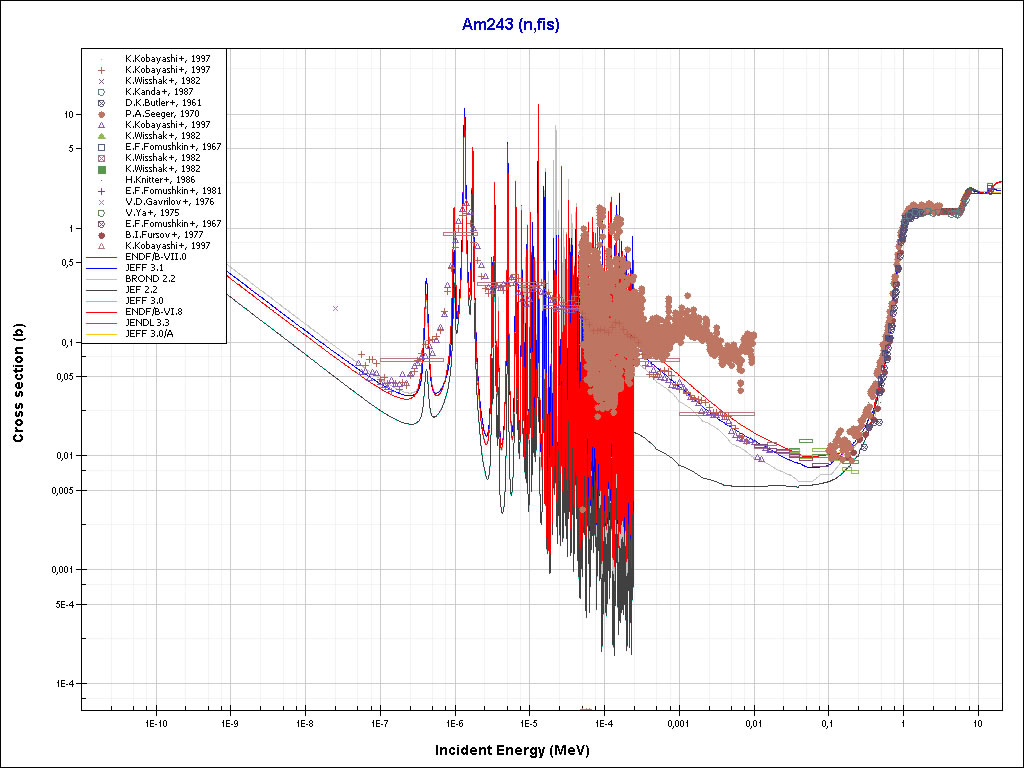
Task: Click the cyan JEFF 3.0 line swatch
Action: tap(102, 301)
